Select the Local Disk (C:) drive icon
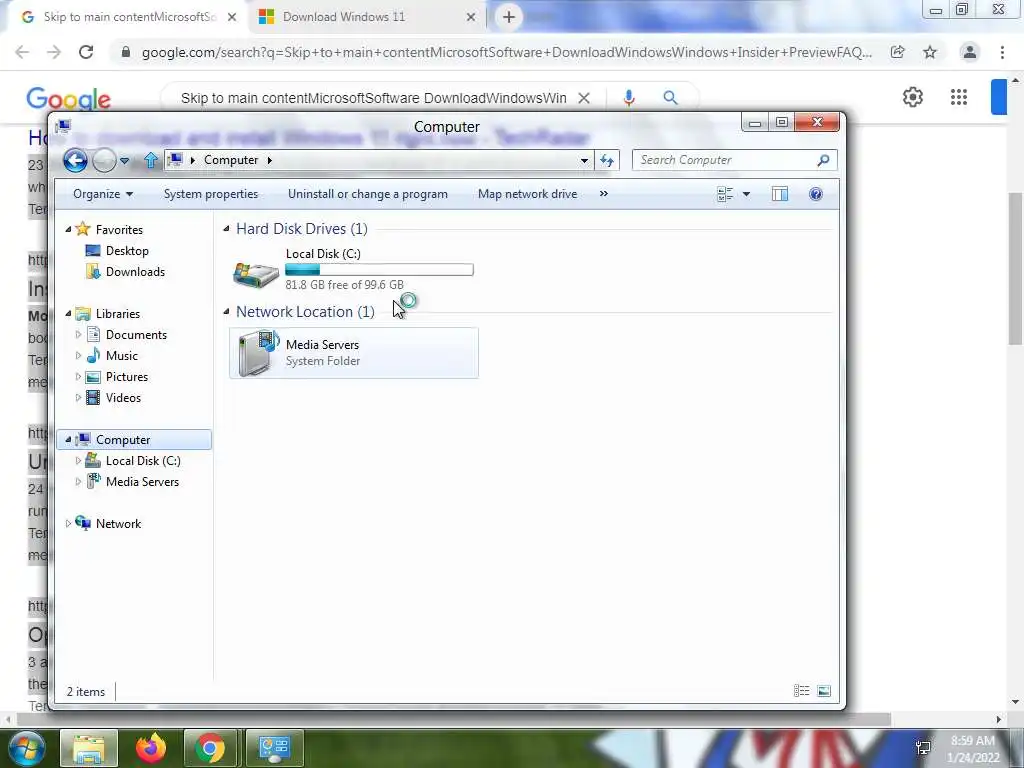The height and width of the screenshot is (768, 1024). coord(256,273)
